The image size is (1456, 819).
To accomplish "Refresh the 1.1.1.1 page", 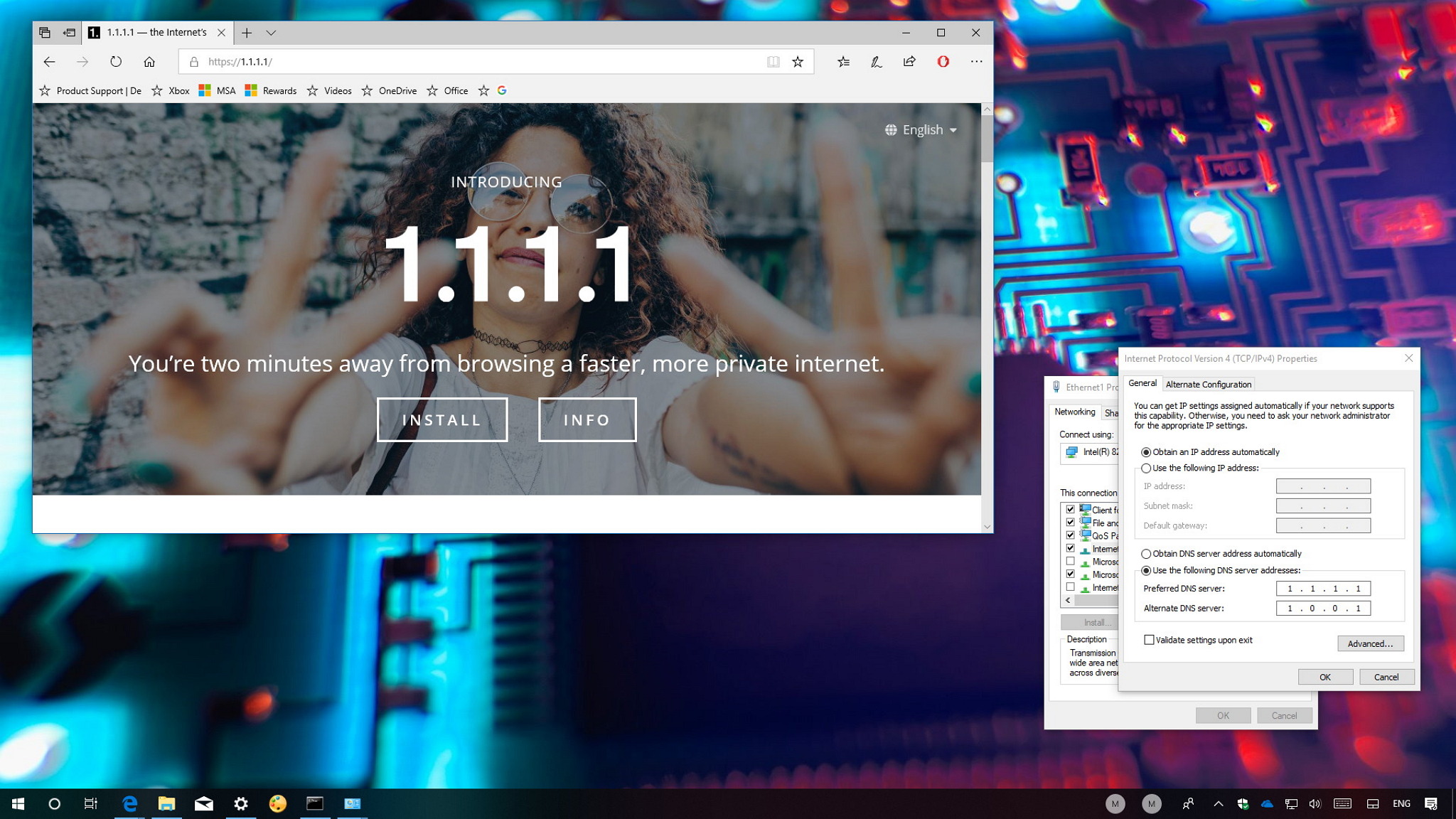I will [x=116, y=62].
